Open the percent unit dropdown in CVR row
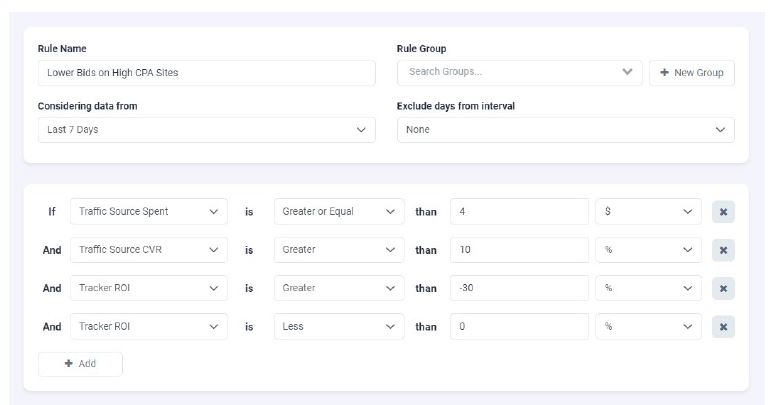 click(648, 250)
